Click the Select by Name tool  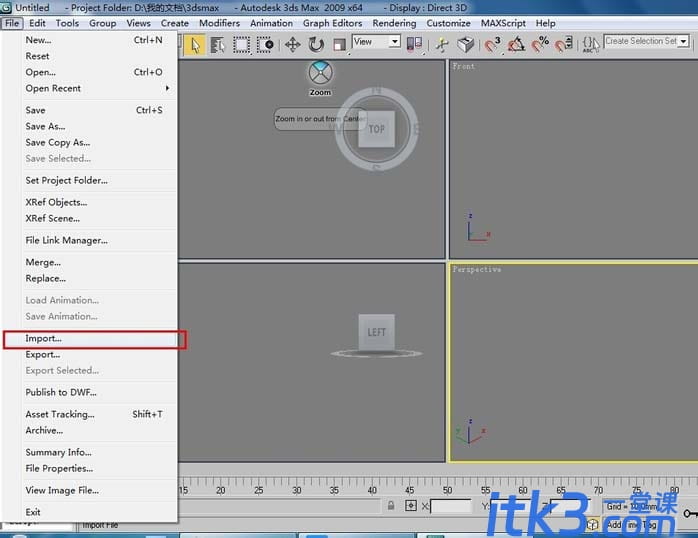click(x=218, y=45)
